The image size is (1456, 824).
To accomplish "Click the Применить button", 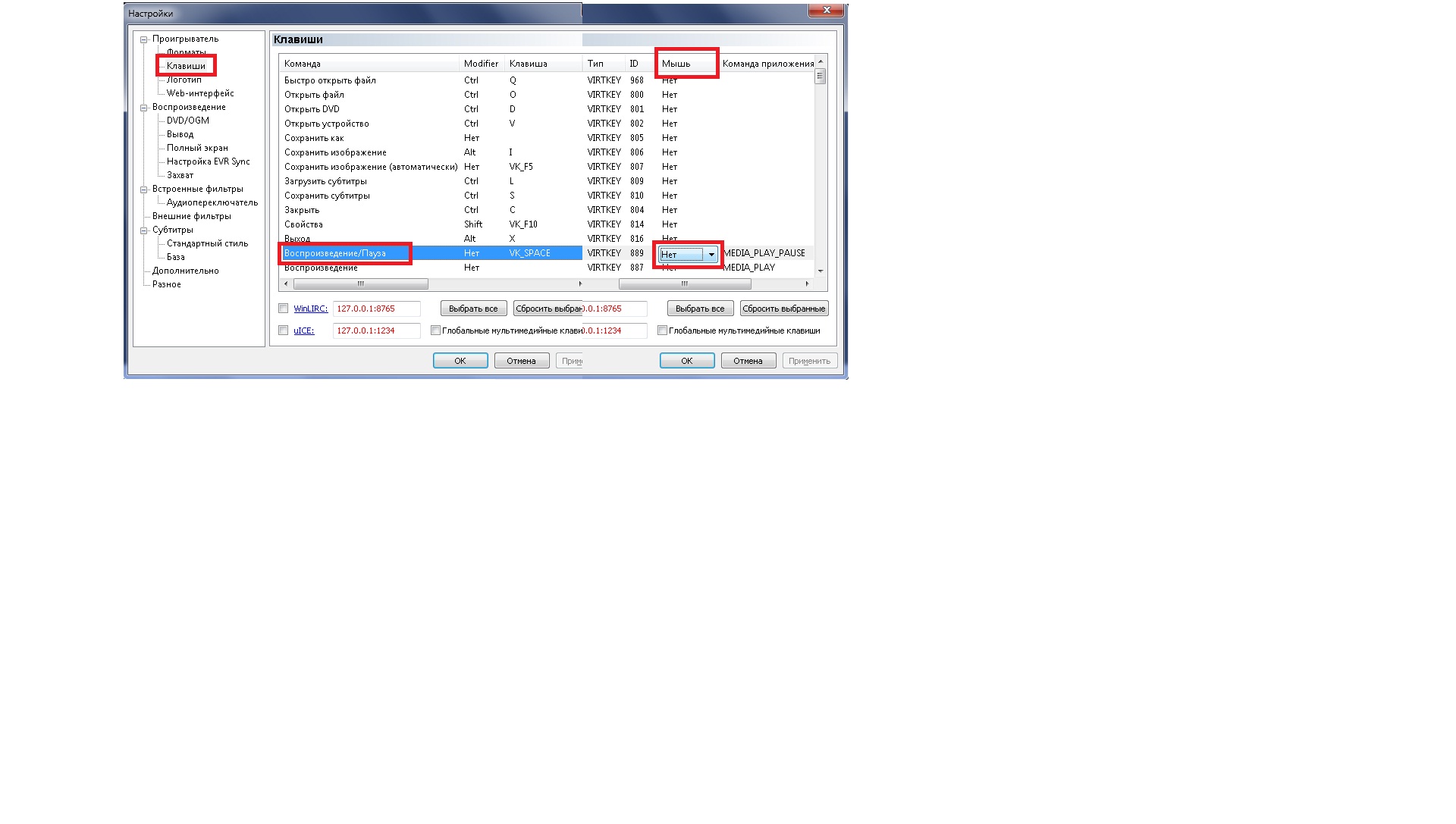I will [x=810, y=361].
